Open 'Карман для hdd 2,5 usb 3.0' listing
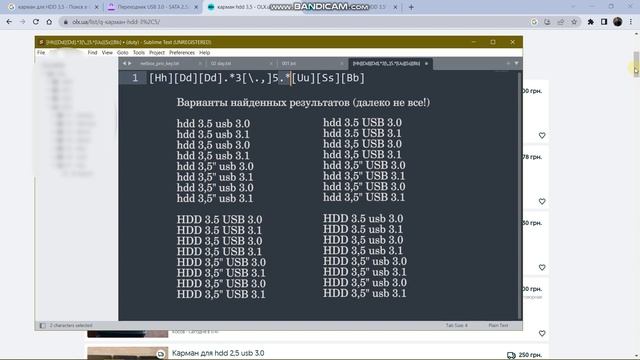 [218, 353]
